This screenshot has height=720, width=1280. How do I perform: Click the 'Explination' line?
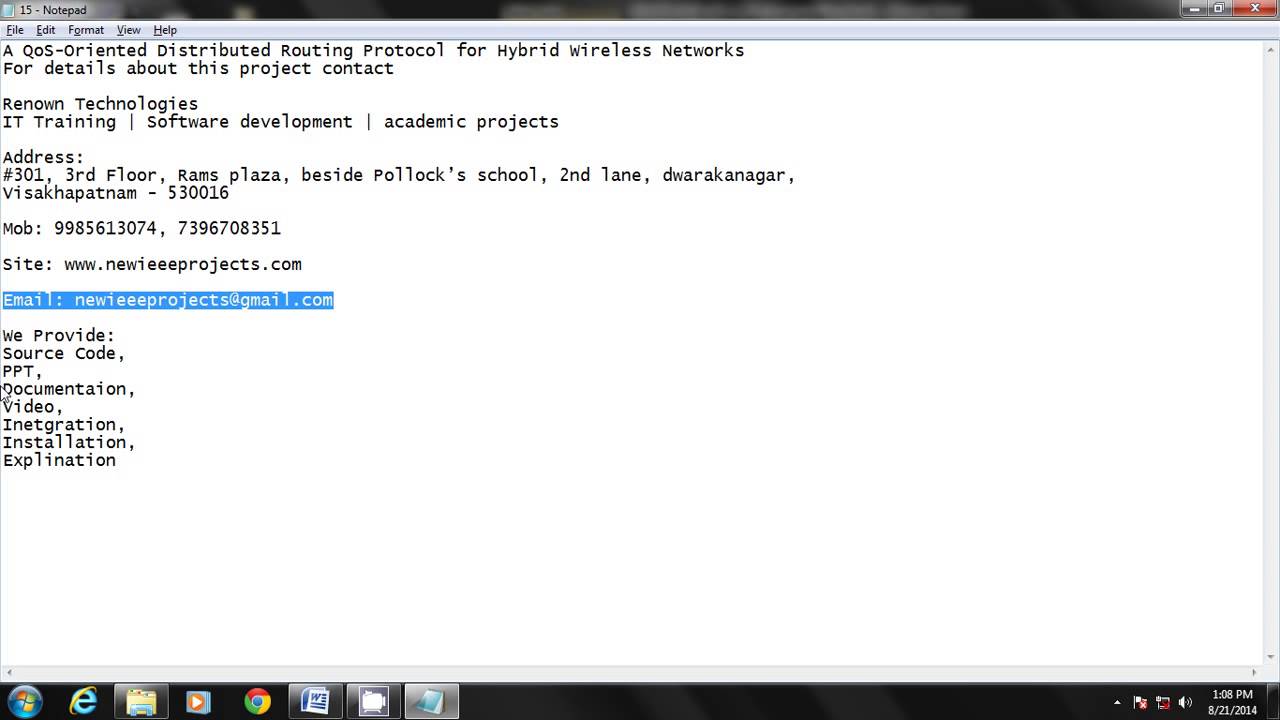(x=59, y=460)
